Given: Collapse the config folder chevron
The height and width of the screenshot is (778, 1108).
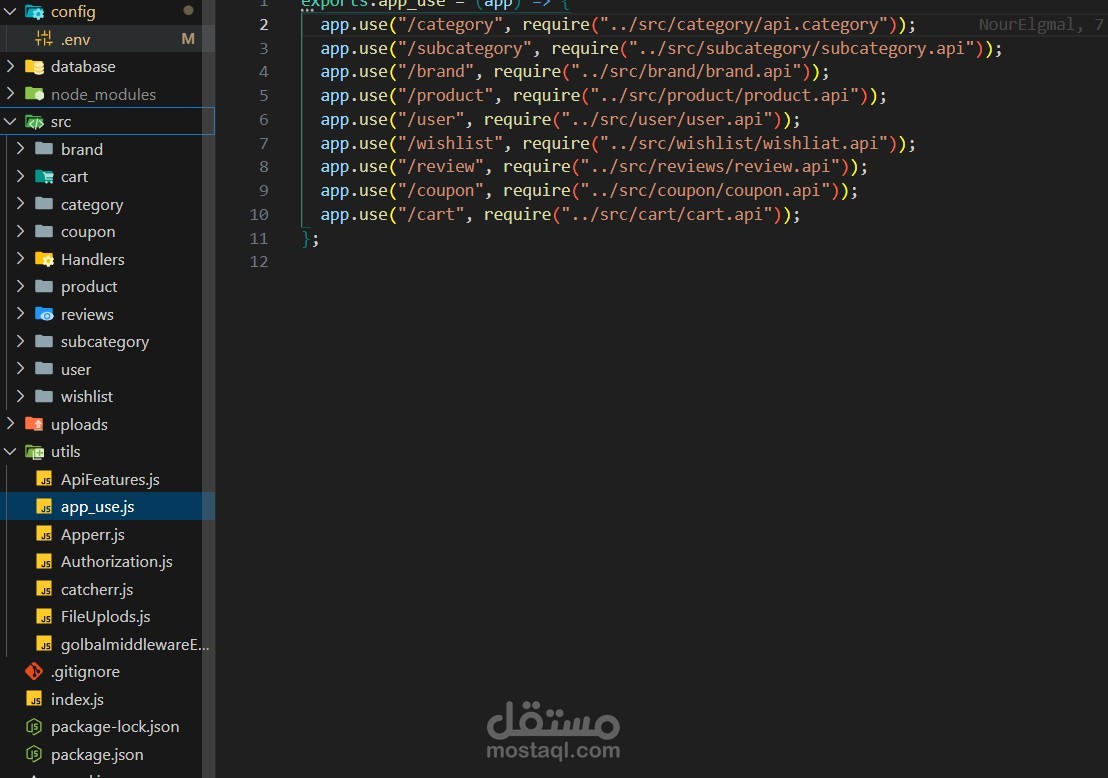Looking at the screenshot, I should coord(10,11).
